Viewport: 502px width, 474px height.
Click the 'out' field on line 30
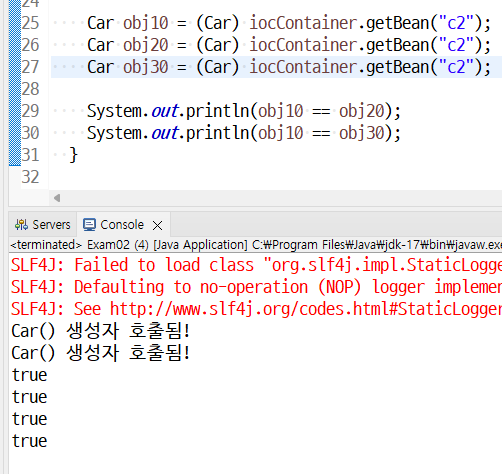point(165,133)
